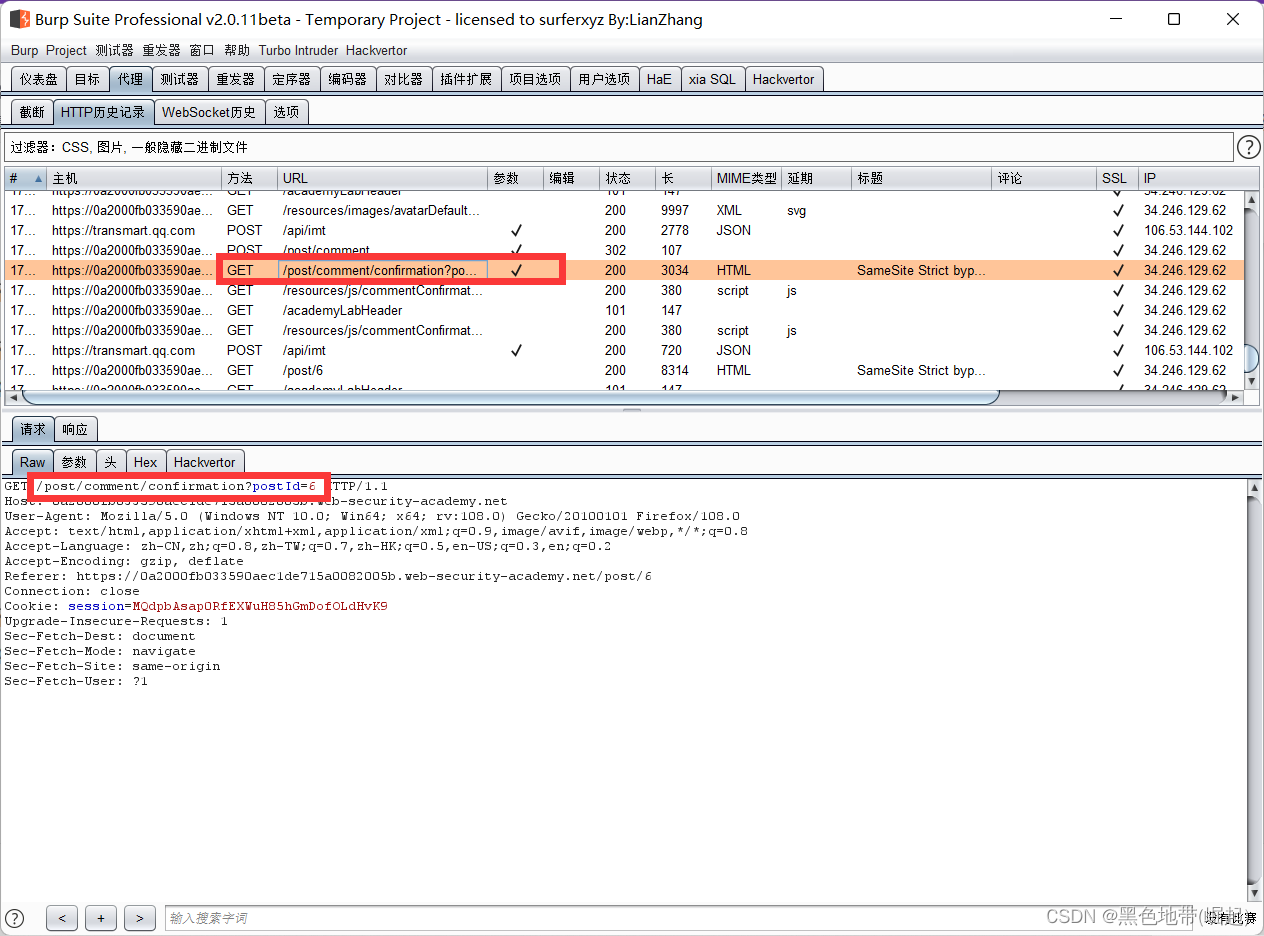Image resolution: width=1264 pixels, height=936 pixels.
Task: Open the 插件扩展 extender tab
Action: tap(466, 79)
